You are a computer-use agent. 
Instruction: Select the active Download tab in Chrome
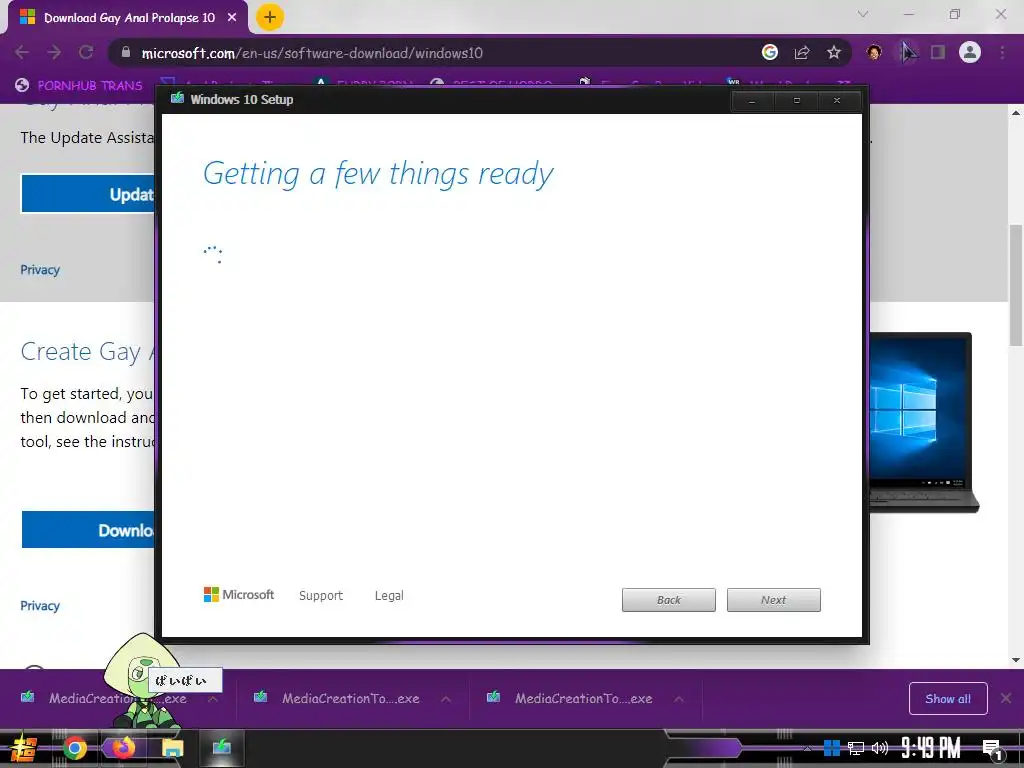pos(129,18)
